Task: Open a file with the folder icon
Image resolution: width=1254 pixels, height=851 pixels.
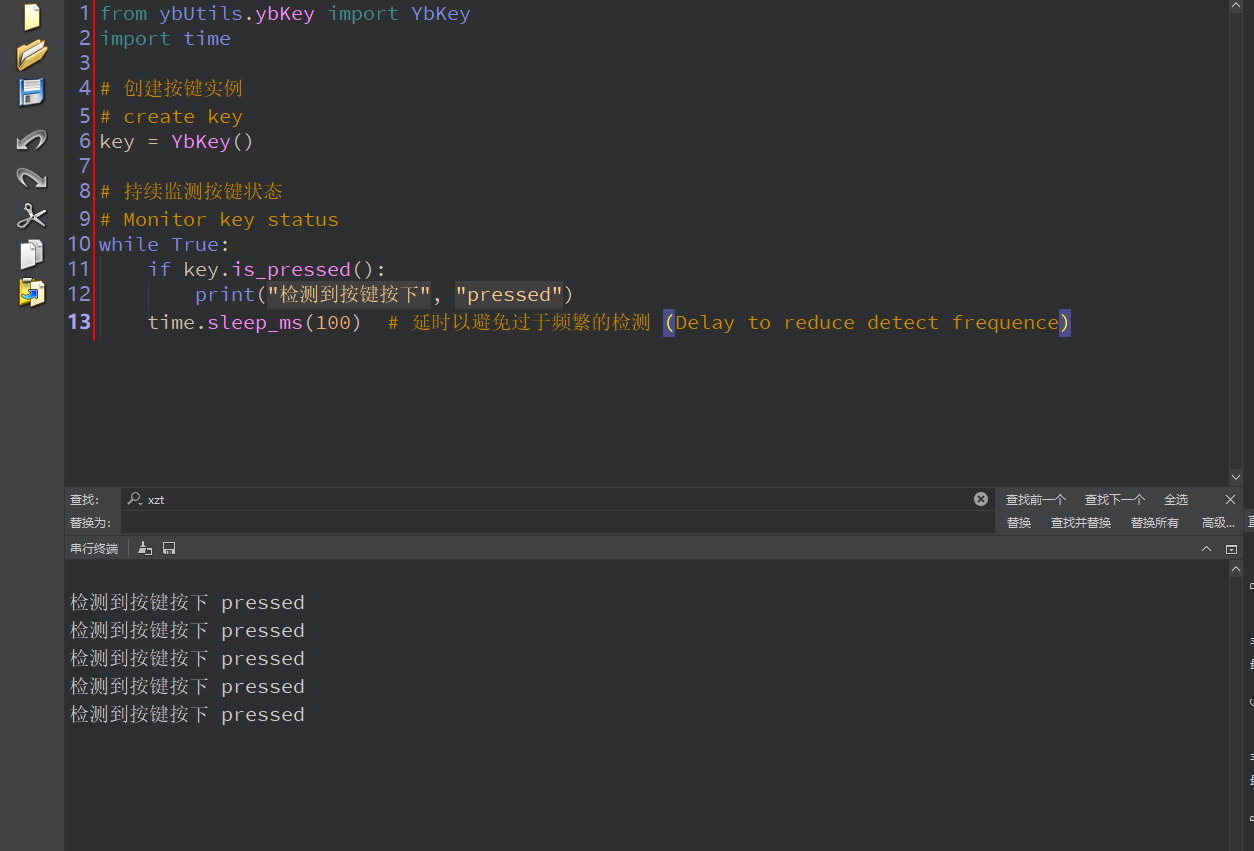Action: (32, 55)
